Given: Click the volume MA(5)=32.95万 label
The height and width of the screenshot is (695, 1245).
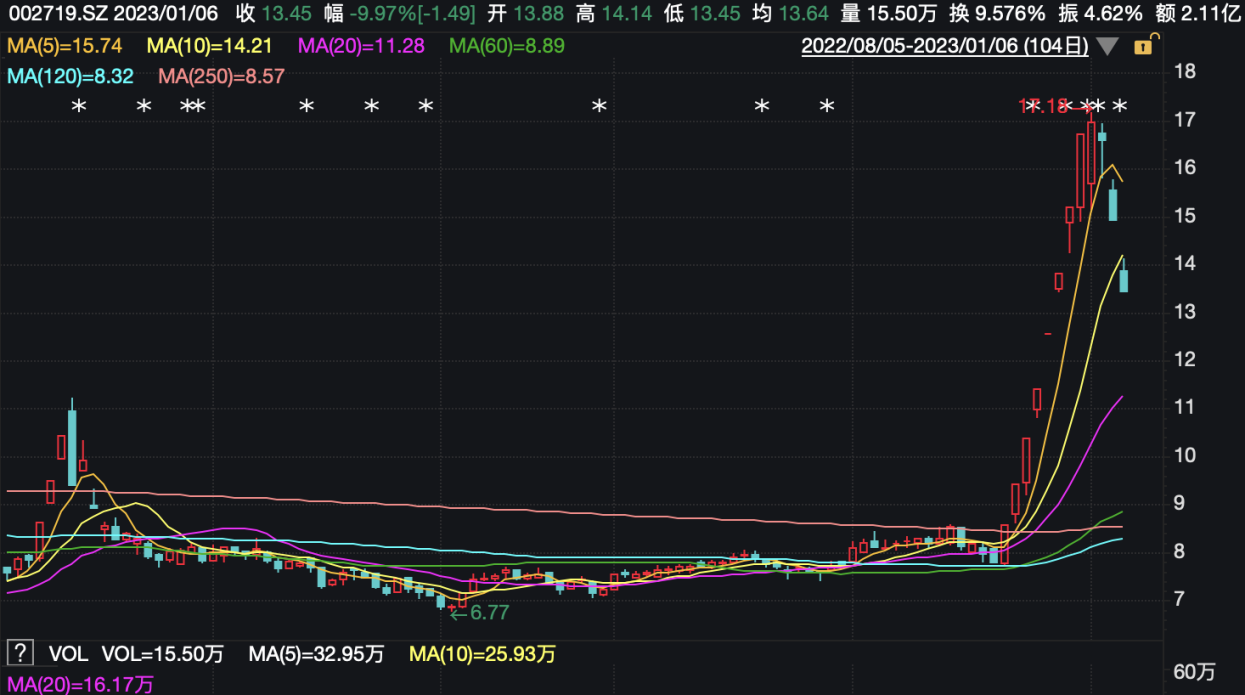Looking at the screenshot, I should [317, 654].
